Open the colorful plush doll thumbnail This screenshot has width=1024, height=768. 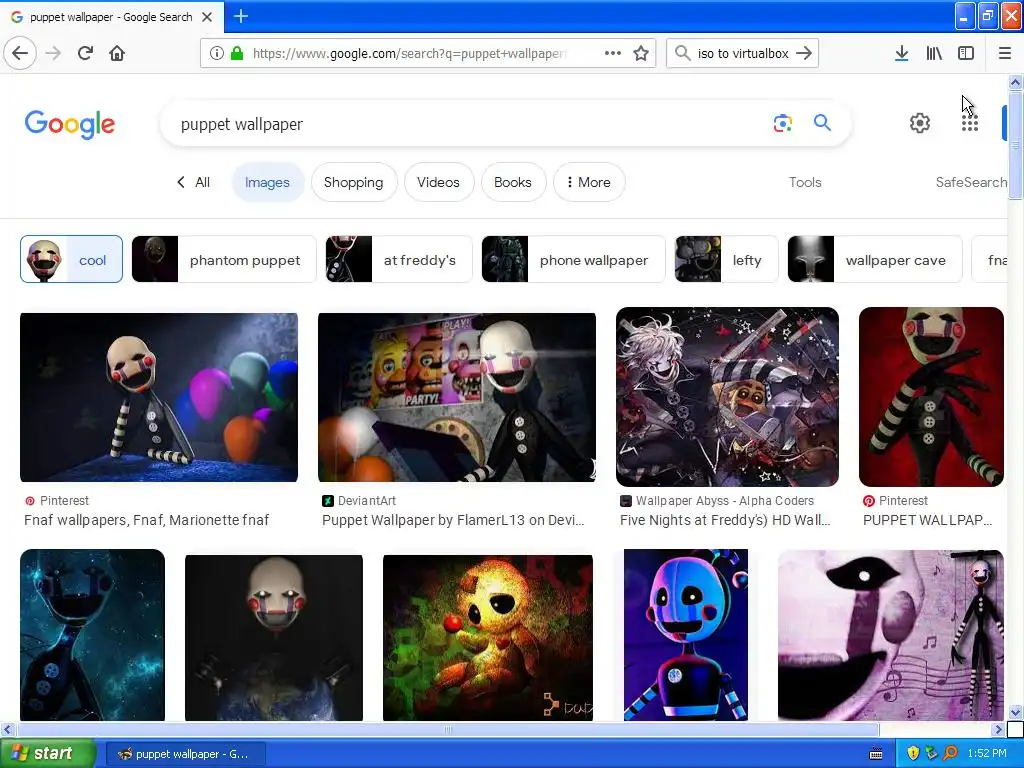(488, 638)
